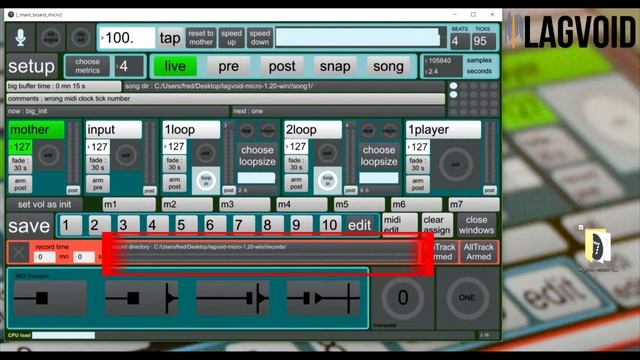The width and height of the screenshot is (640, 360).
Task: Click the fourth MIDI transport icon
Action: pyautogui.click(x=323, y=298)
